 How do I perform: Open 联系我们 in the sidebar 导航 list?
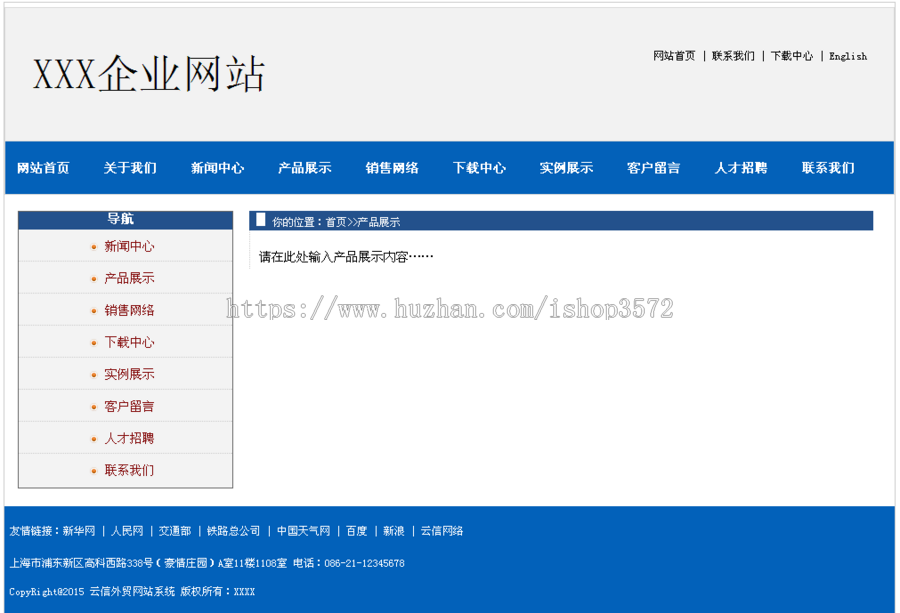129,471
